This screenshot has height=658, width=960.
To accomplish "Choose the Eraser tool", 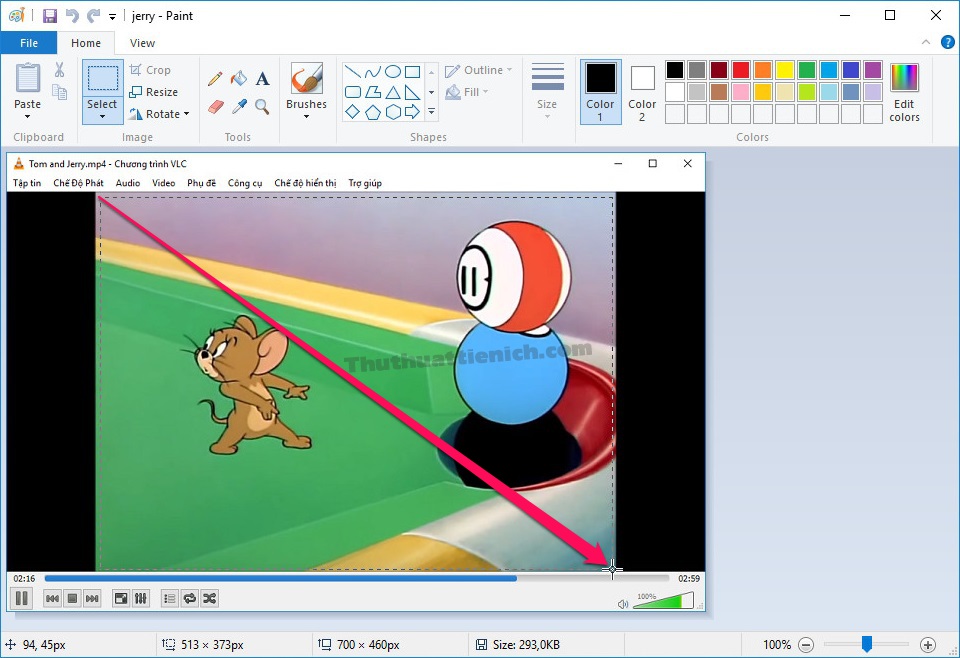I will coord(215,106).
